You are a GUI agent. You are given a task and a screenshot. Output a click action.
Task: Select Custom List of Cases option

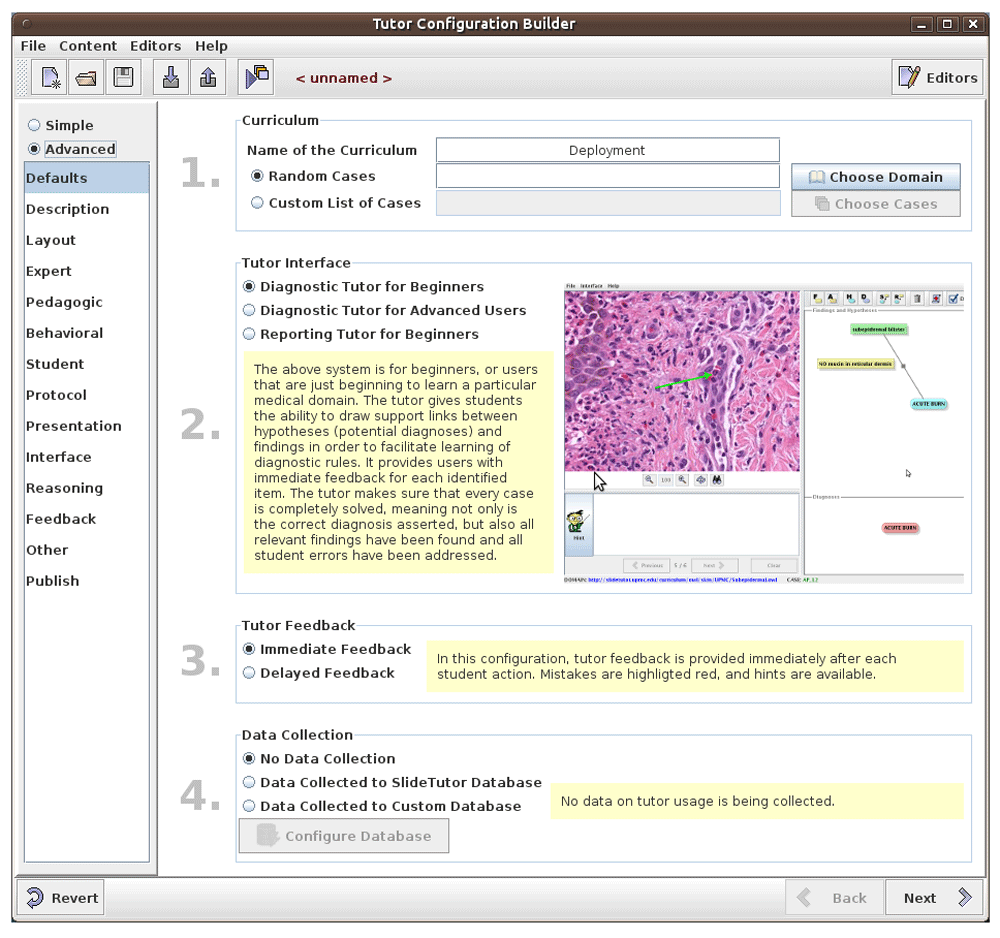[x=336, y=203]
